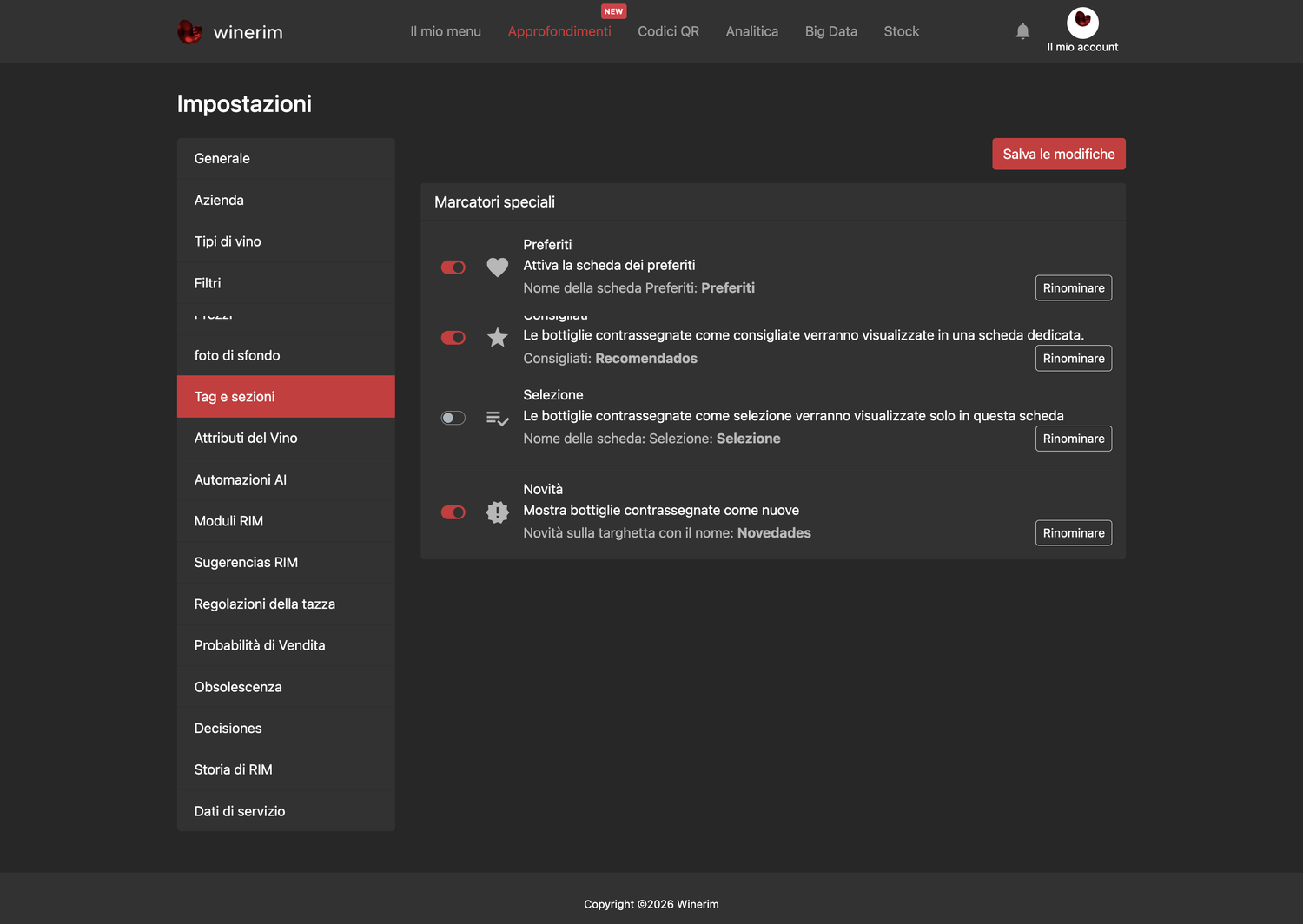This screenshot has height=924, width=1303.
Task: Click the Novità badge icon
Action: tap(497, 512)
